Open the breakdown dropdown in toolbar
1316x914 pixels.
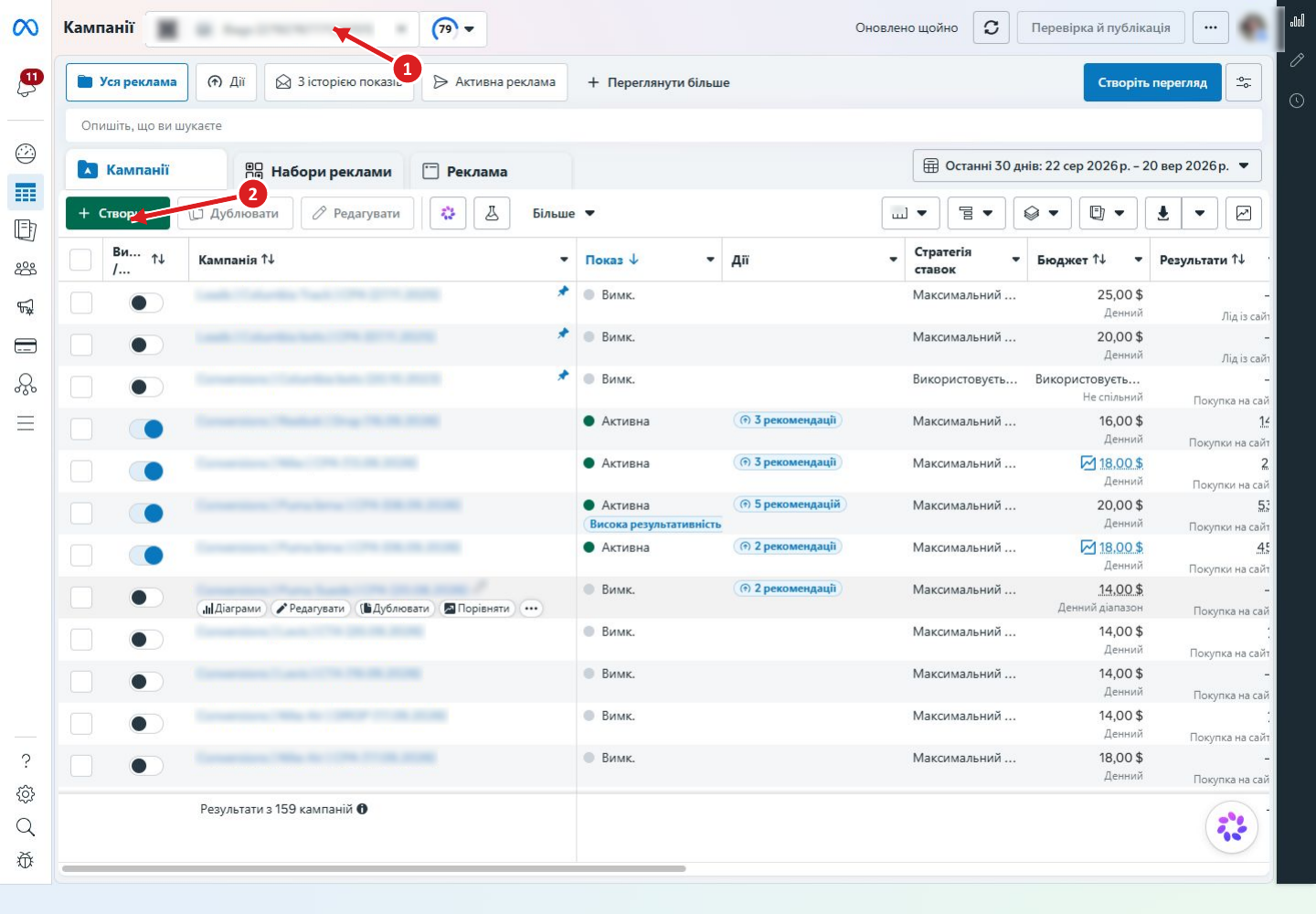[976, 213]
